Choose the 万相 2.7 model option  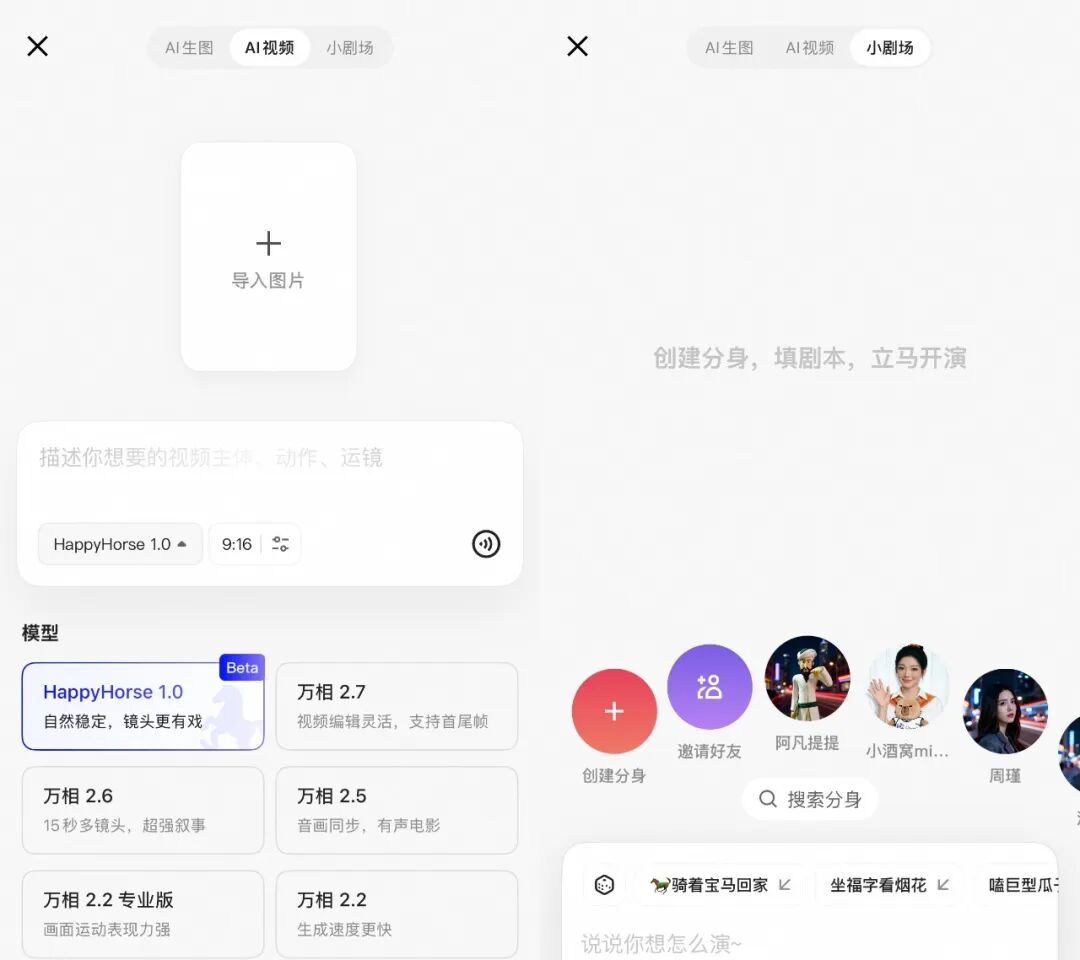pyautogui.click(x=396, y=705)
